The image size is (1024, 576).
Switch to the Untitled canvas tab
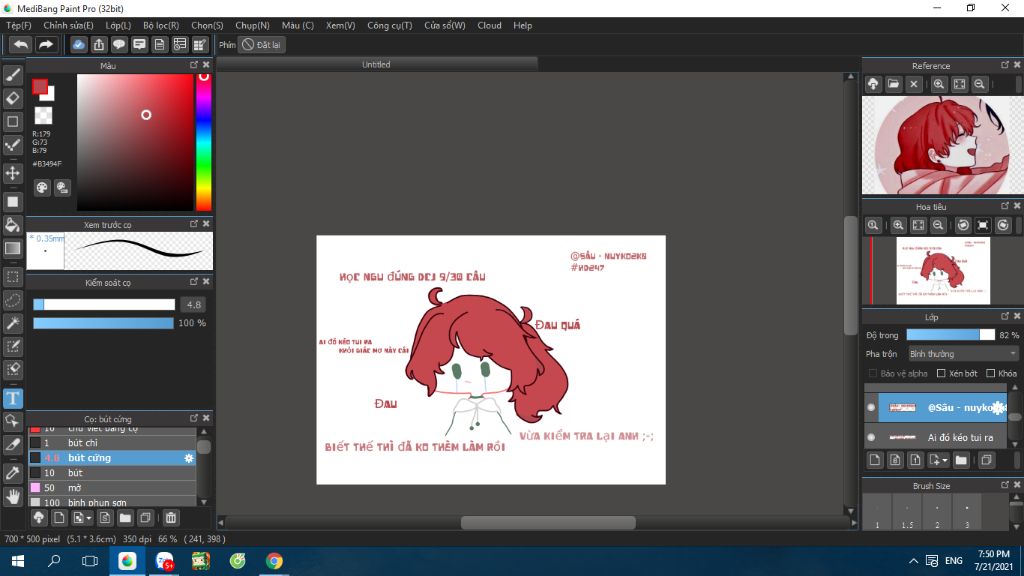click(376, 64)
